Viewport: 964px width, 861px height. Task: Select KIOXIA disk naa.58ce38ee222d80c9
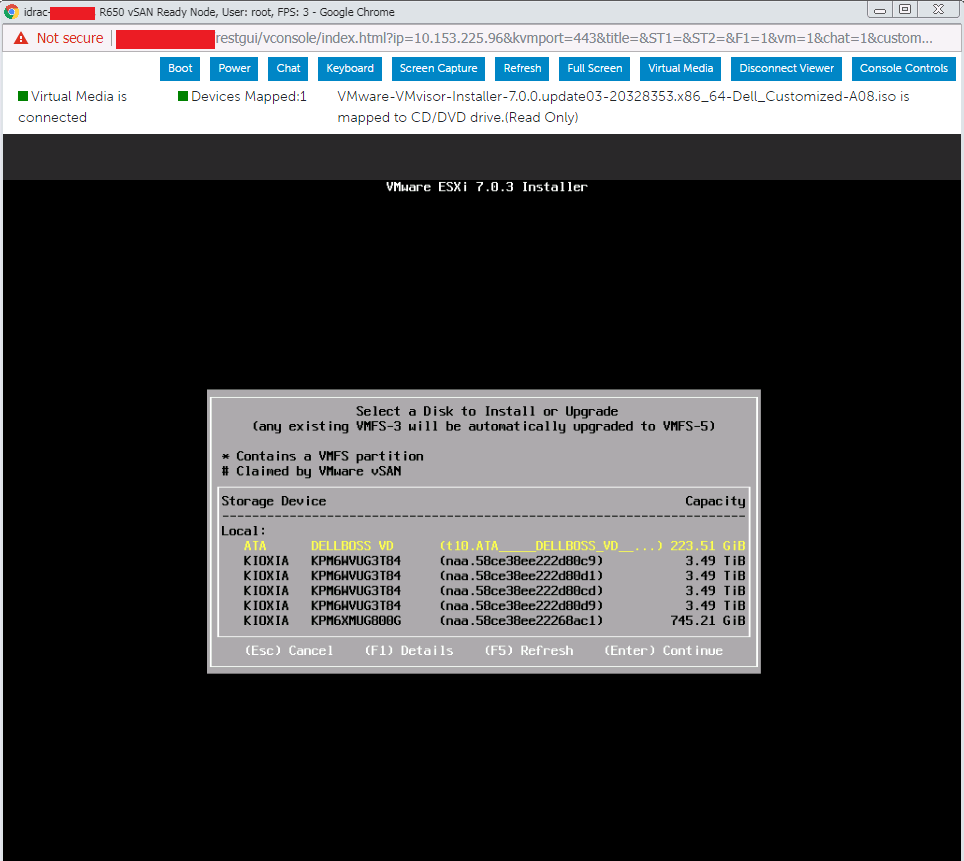(x=483, y=561)
